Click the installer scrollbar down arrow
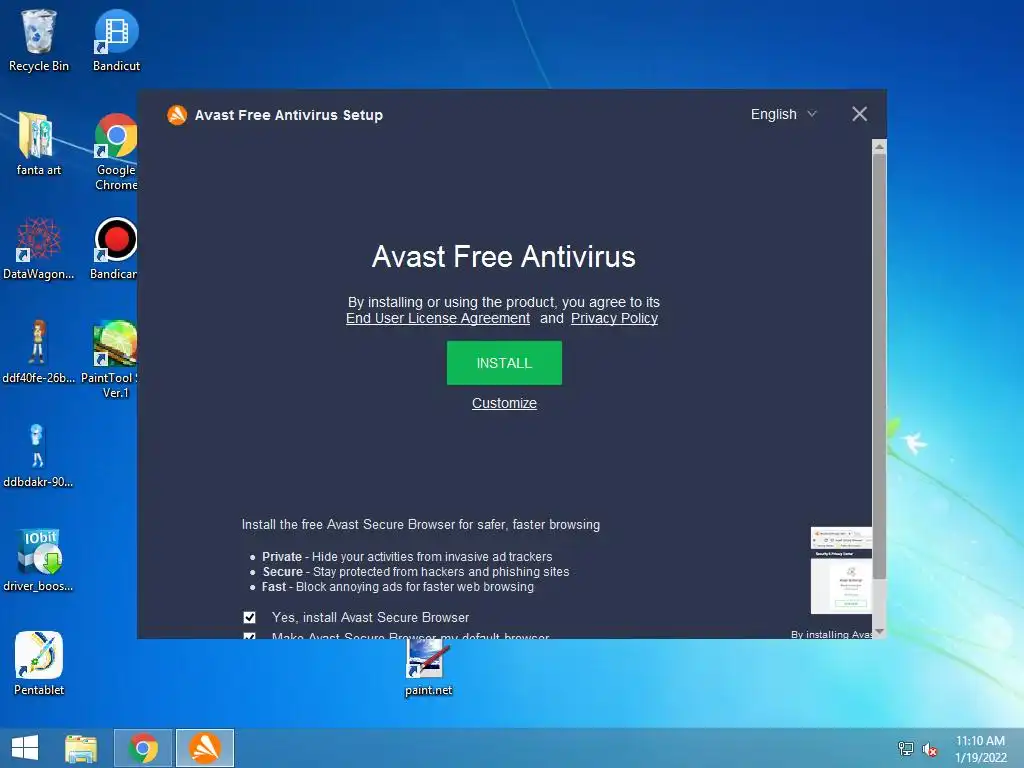This screenshot has width=1024, height=768. click(879, 632)
